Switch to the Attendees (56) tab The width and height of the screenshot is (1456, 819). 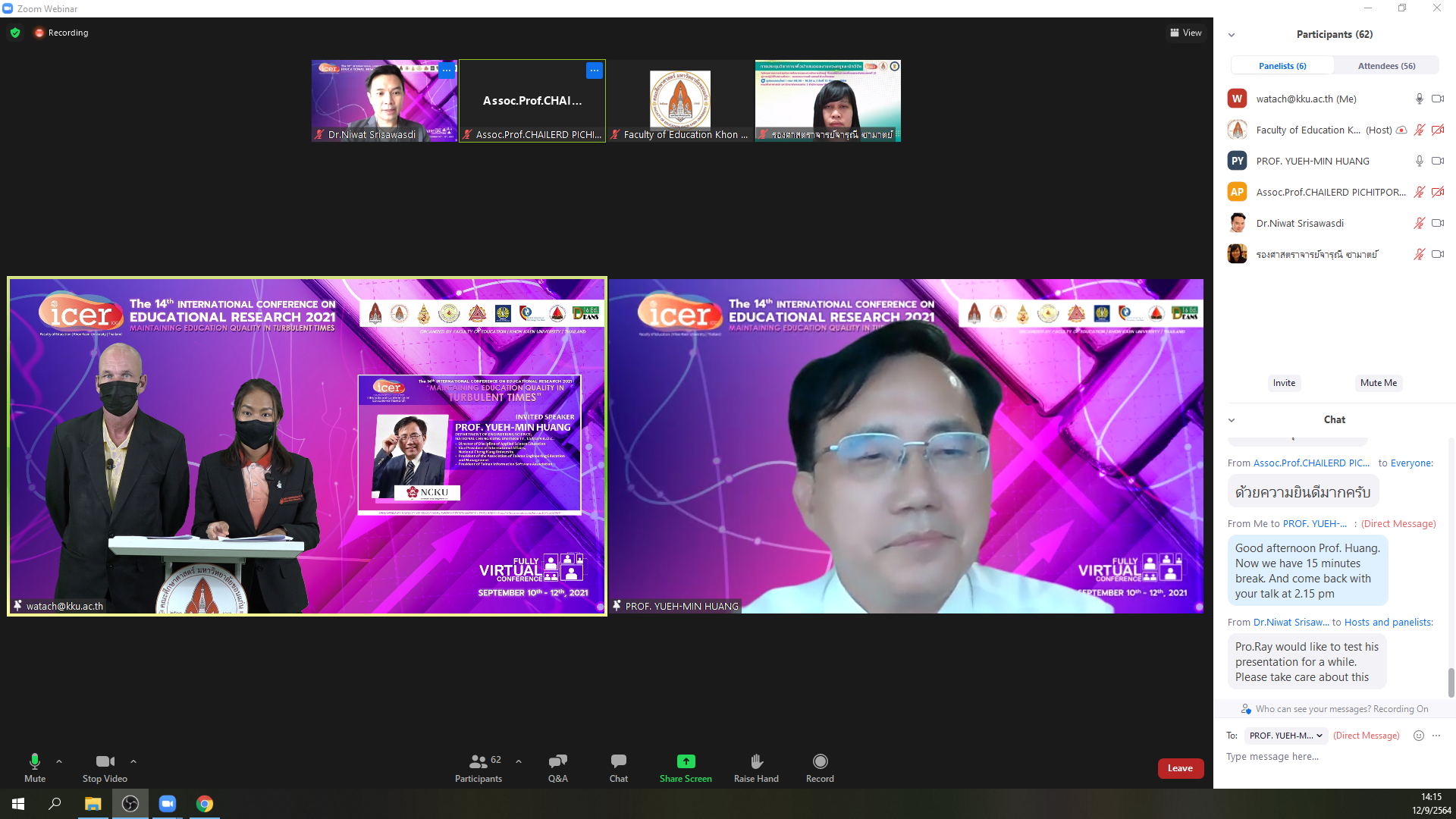click(1386, 66)
